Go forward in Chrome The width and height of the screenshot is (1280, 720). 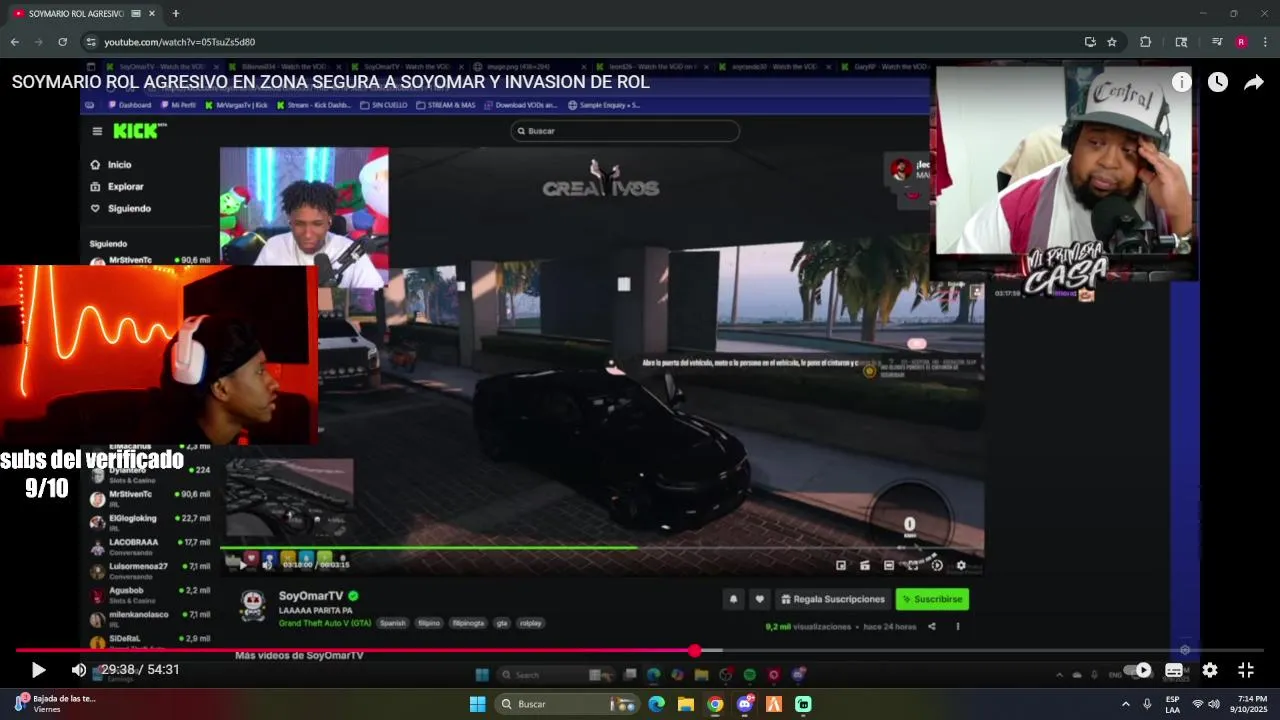(x=39, y=42)
